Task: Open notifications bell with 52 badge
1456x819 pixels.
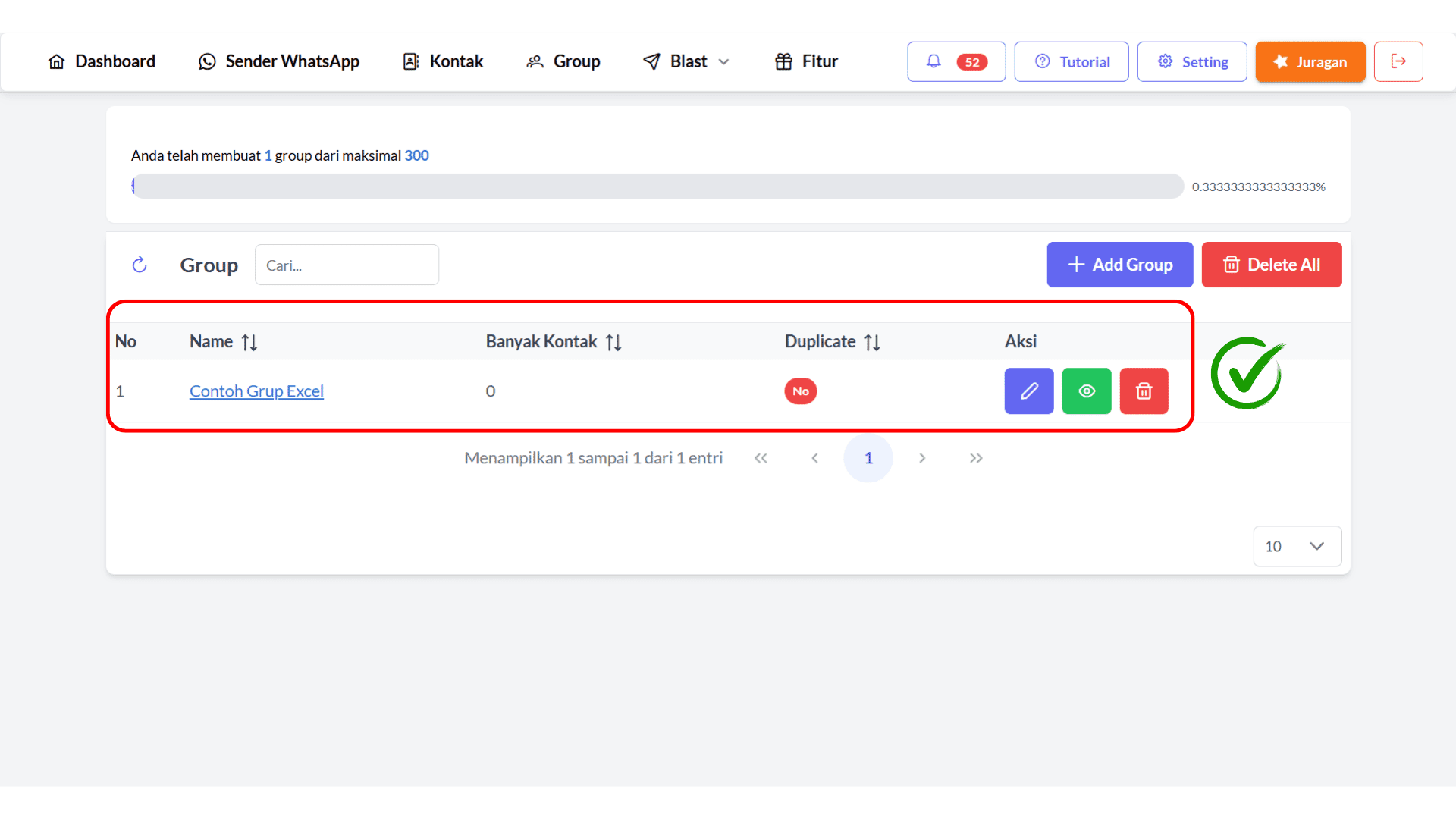Action: (956, 61)
